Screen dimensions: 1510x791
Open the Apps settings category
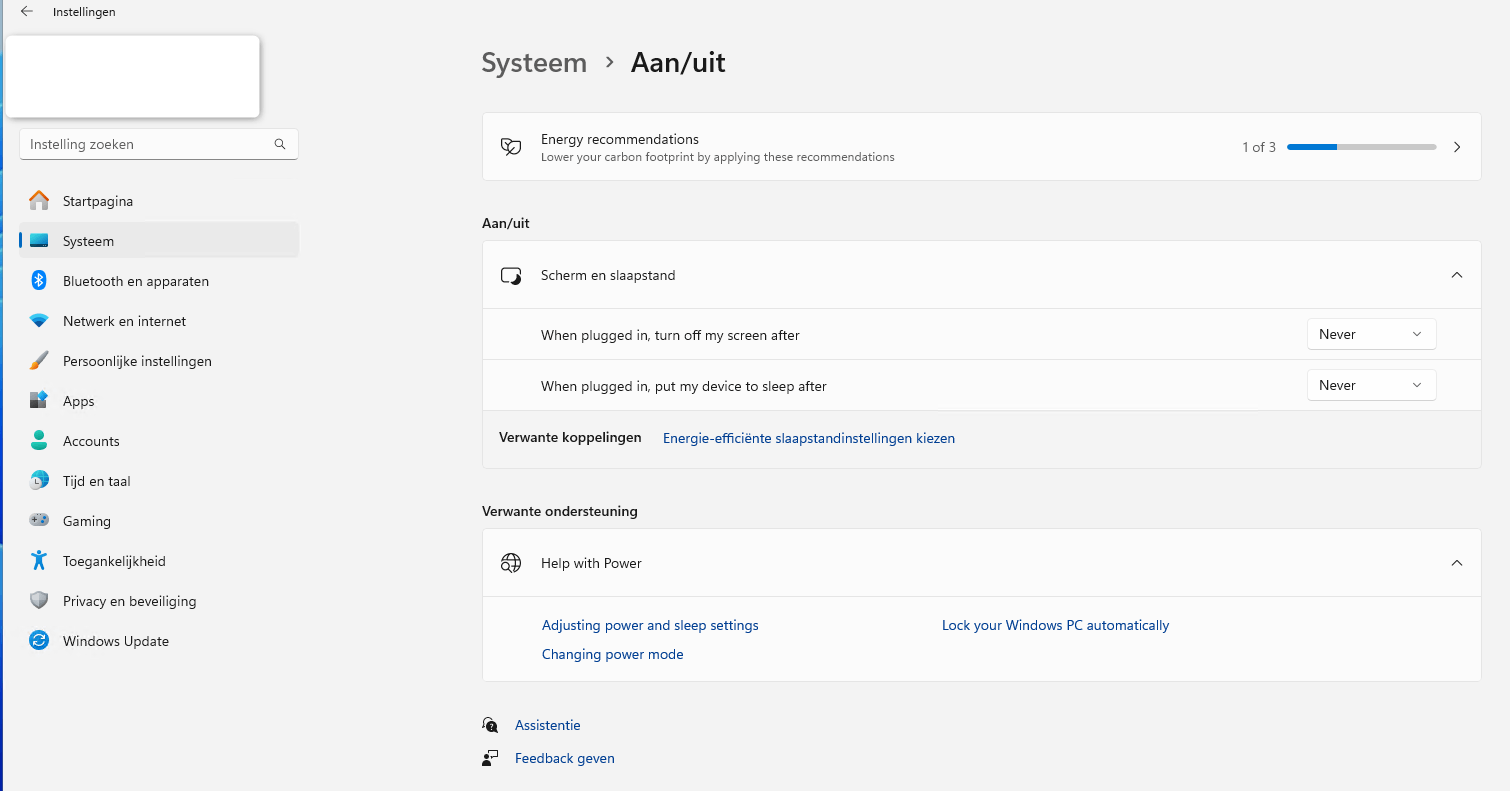(x=79, y=401)
